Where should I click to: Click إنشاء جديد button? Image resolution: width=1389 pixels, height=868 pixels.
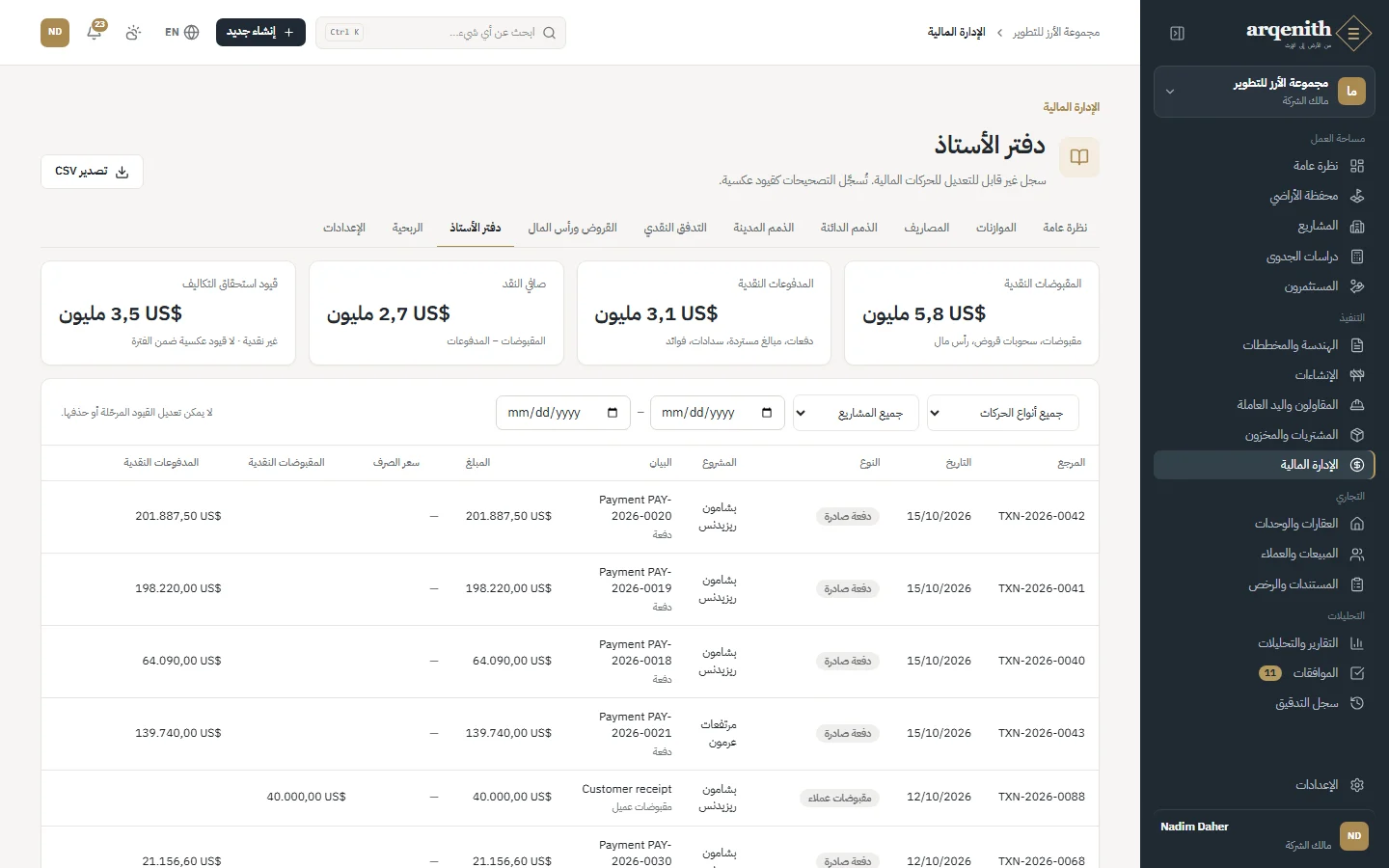coord(260,32)
